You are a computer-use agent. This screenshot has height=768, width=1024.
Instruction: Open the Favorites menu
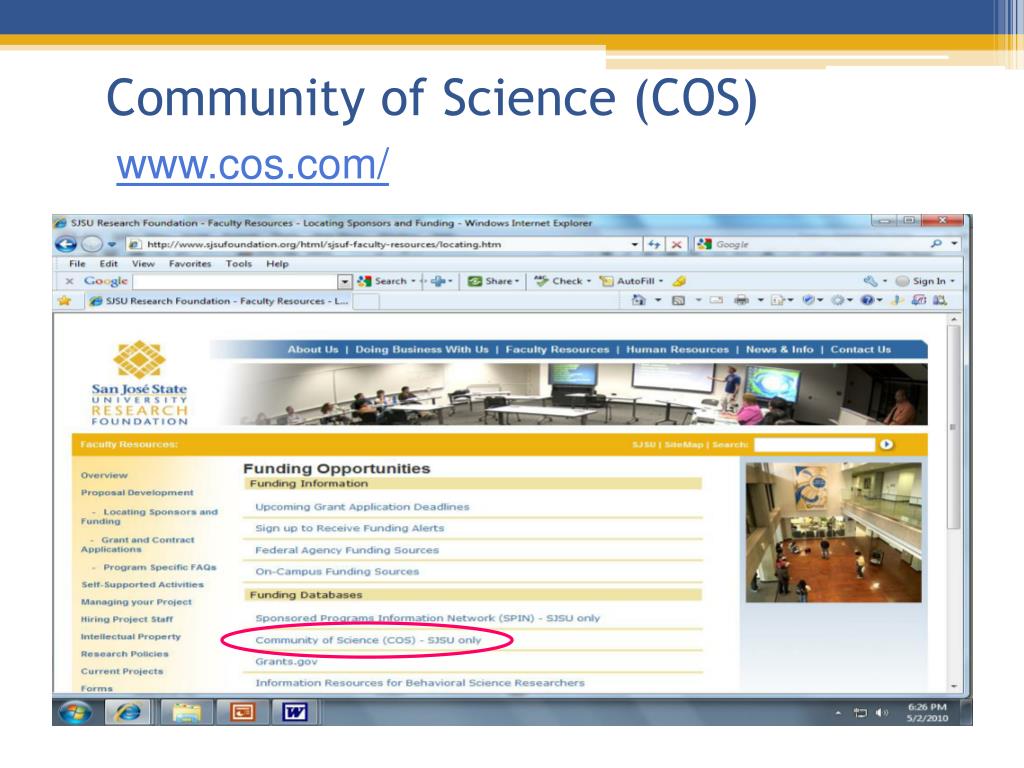[x=190, y=264]
